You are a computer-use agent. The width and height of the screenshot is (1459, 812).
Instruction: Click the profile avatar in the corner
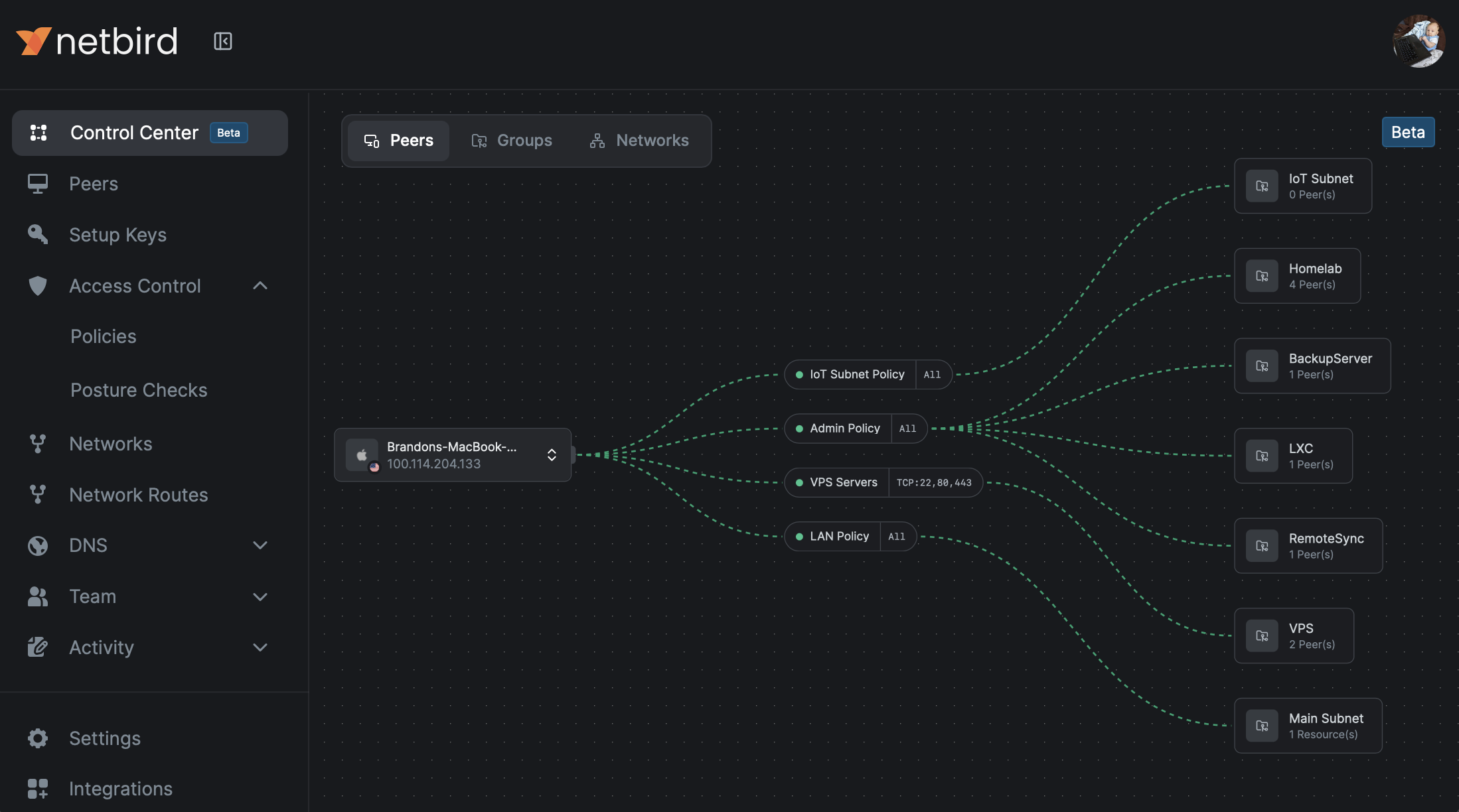pos(1419,41)
